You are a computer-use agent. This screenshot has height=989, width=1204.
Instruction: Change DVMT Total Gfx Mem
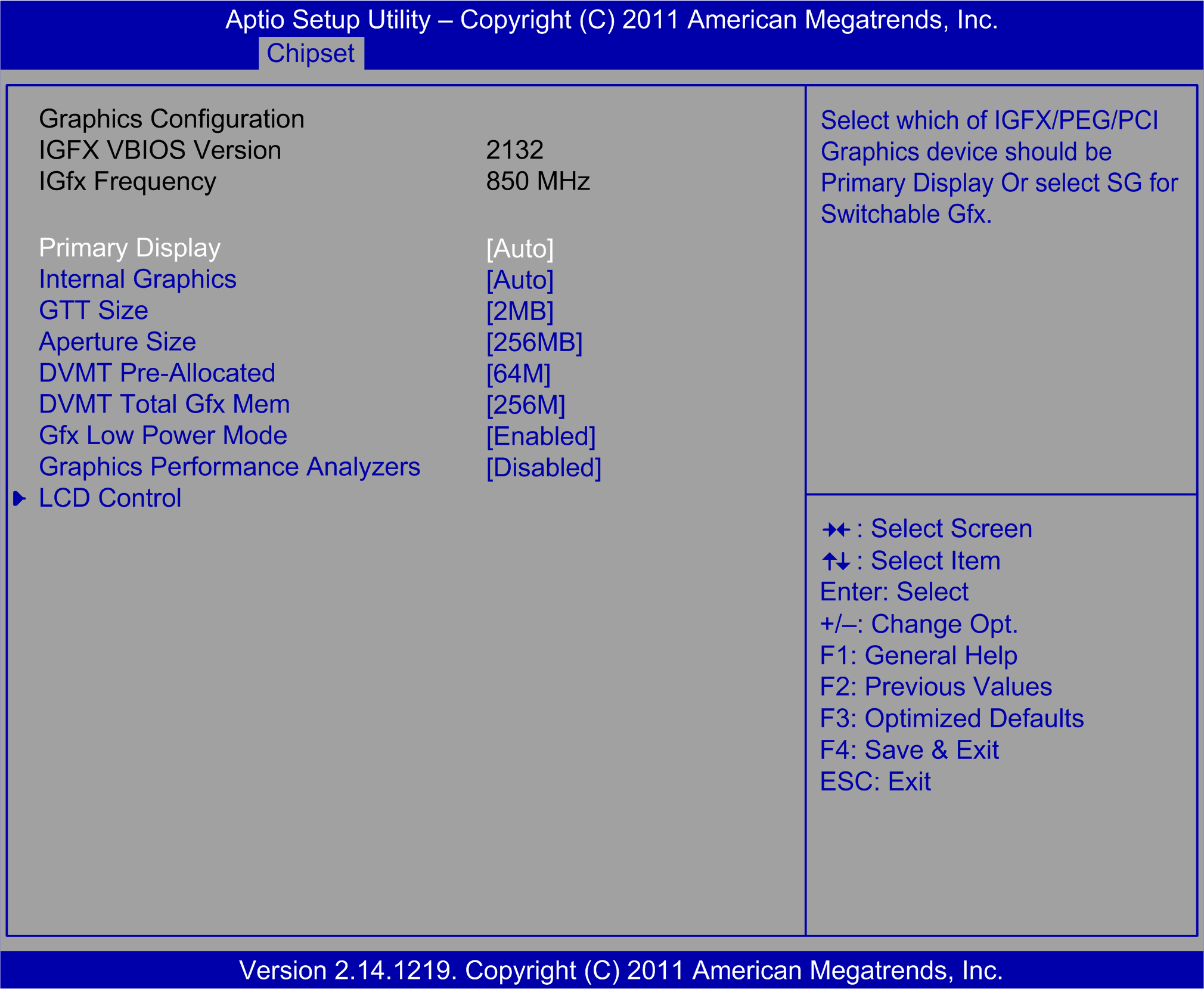tap(163, 404)
